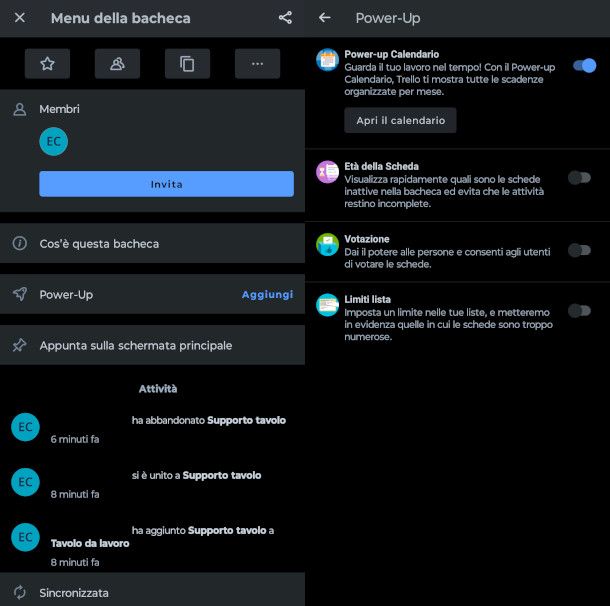Tap EC avatar for 'si è unito a' activity

tap(25, 482)
